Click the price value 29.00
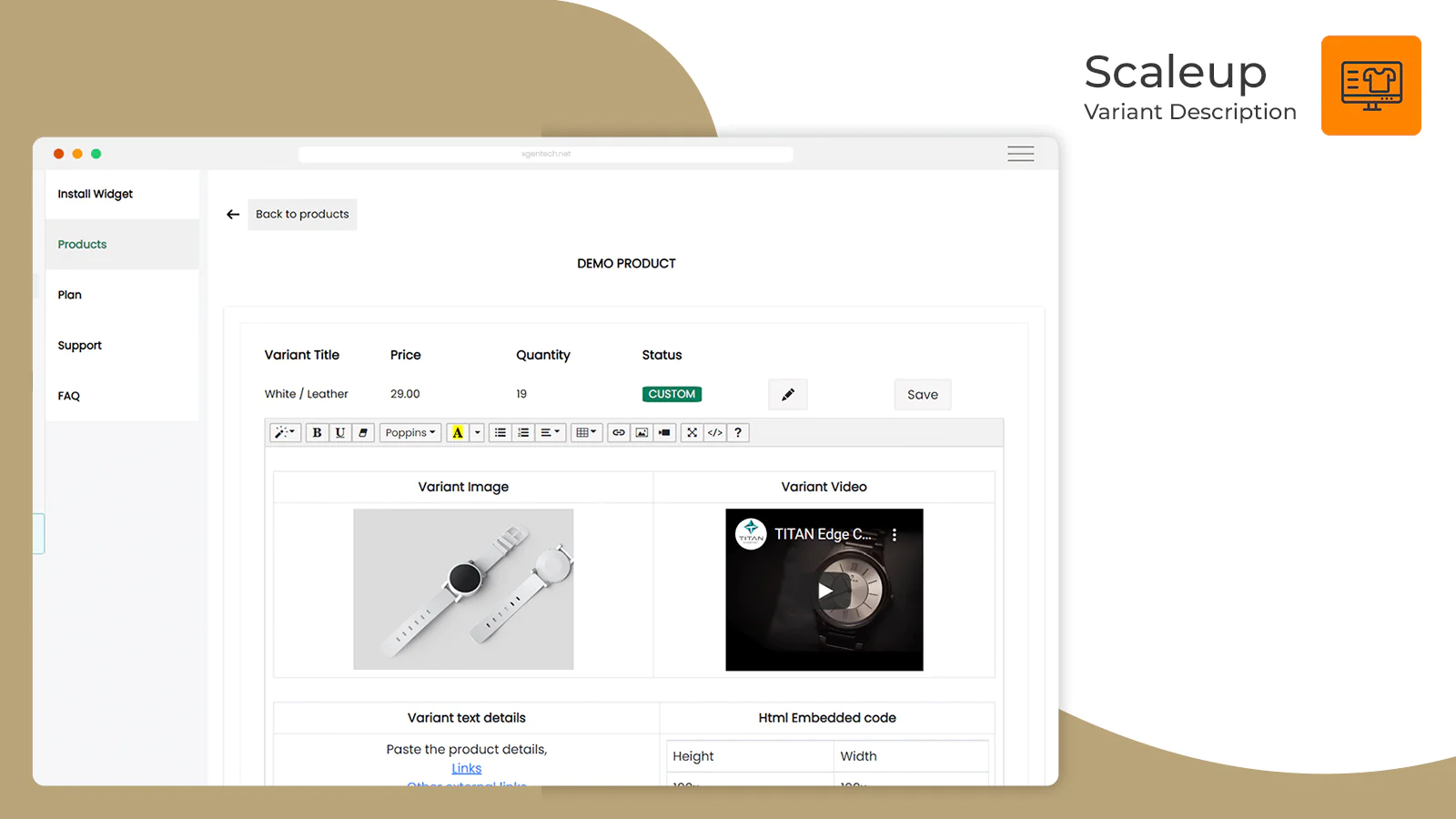The height and width of the screenshot is (819, 1456). [405, 394]
